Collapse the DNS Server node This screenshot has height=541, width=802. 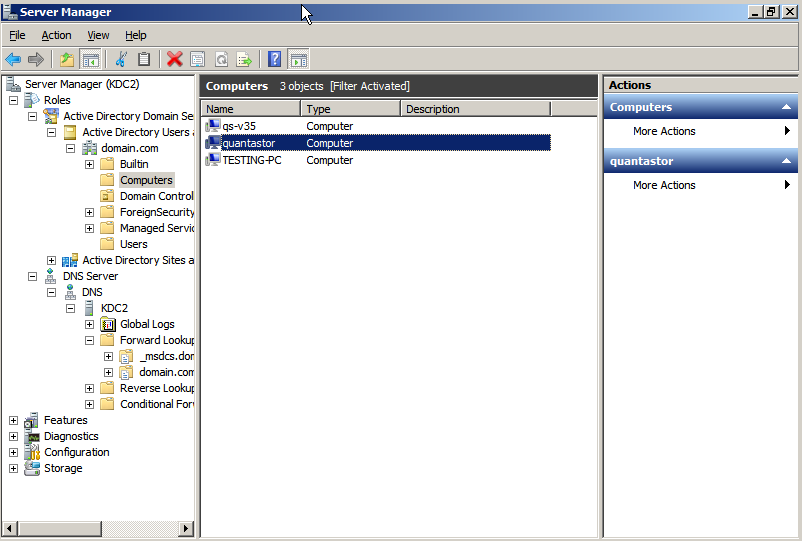[x=32, y=277]
